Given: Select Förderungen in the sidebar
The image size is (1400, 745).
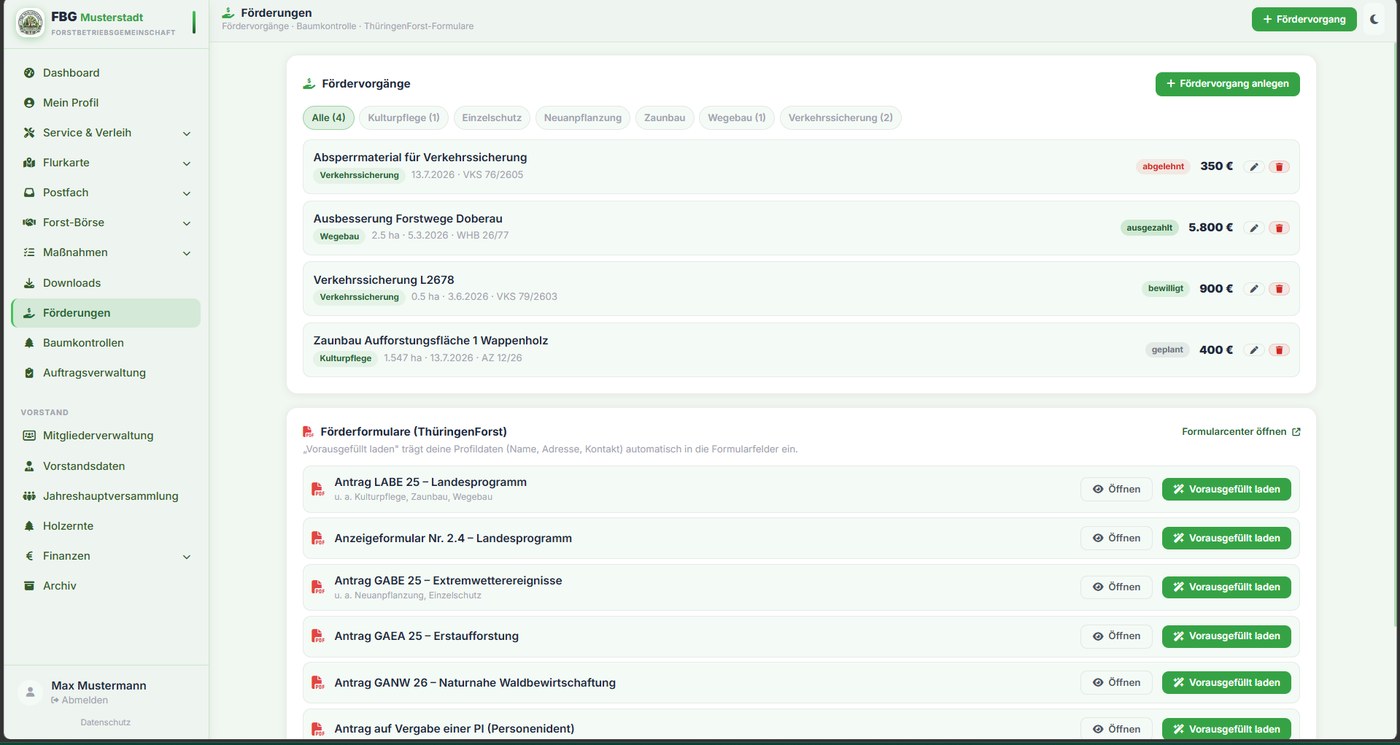Looking at the screenshot, I should tap(105, 313).
